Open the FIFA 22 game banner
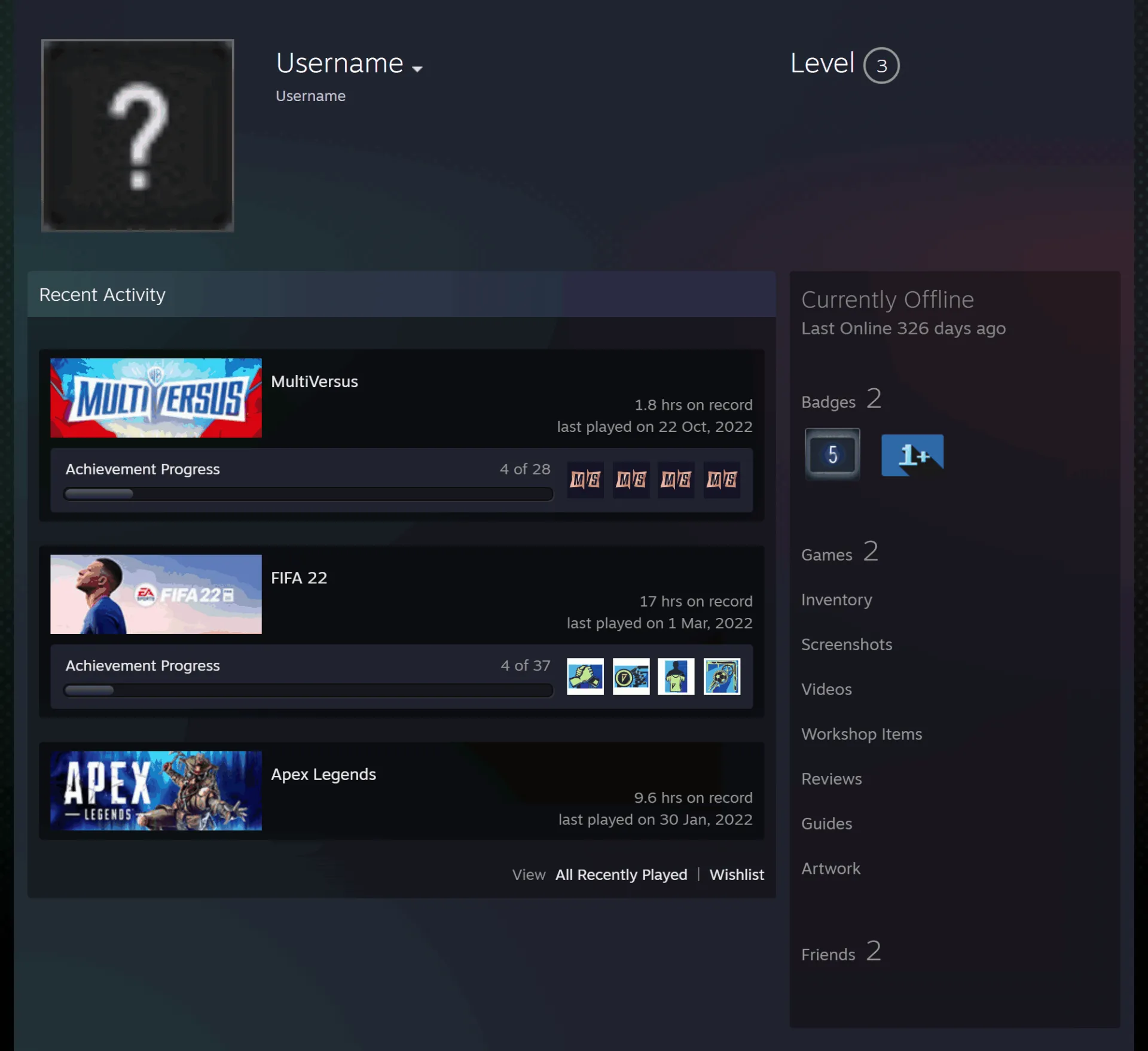Image resolution: width=1148 pixels, height=1051 pixels. tap(155, 594)
